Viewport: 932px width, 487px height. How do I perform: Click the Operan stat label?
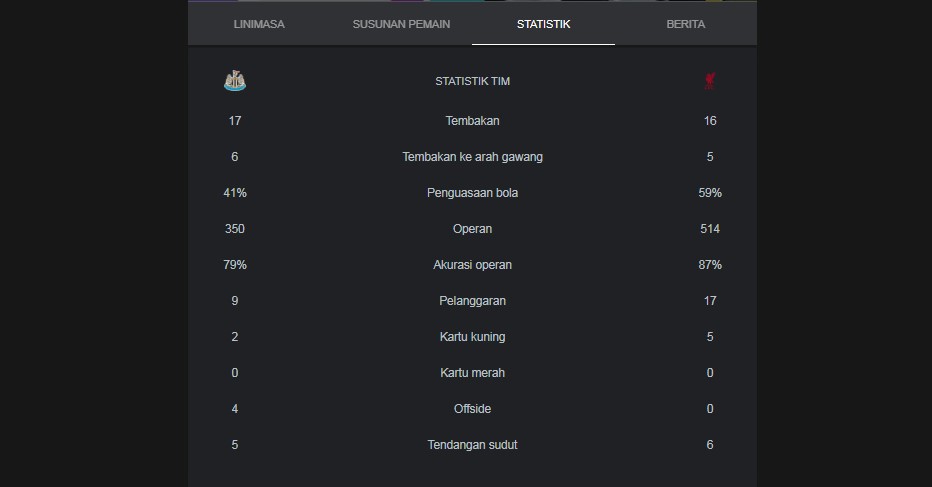473,229
